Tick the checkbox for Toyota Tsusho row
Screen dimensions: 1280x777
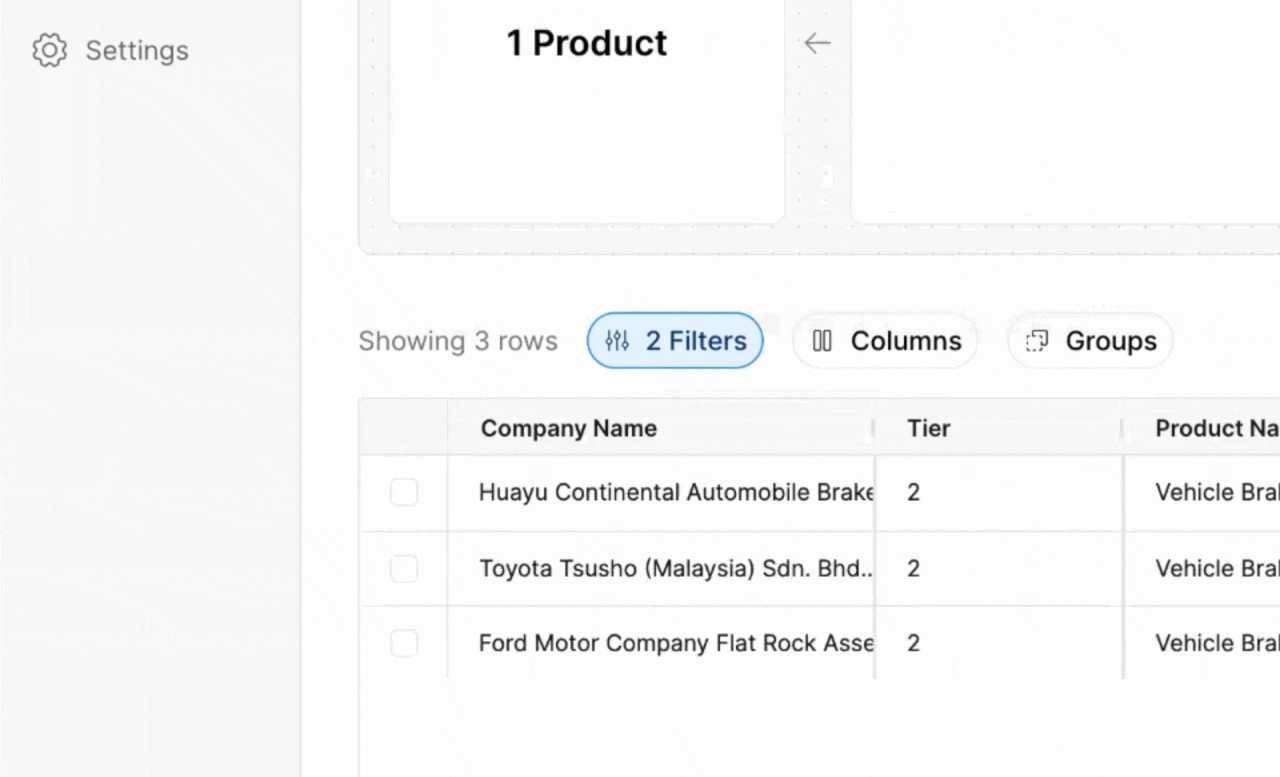click(x=404, y=568)
